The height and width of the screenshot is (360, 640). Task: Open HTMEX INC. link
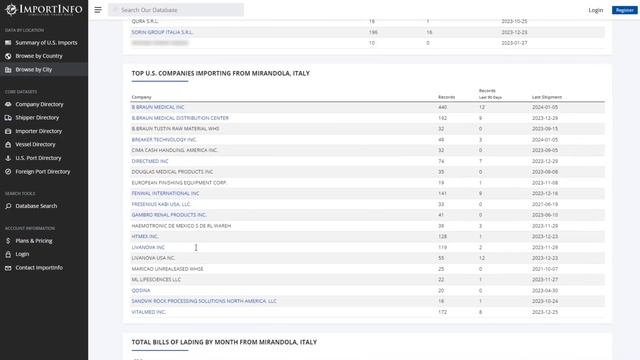(145, 236)
